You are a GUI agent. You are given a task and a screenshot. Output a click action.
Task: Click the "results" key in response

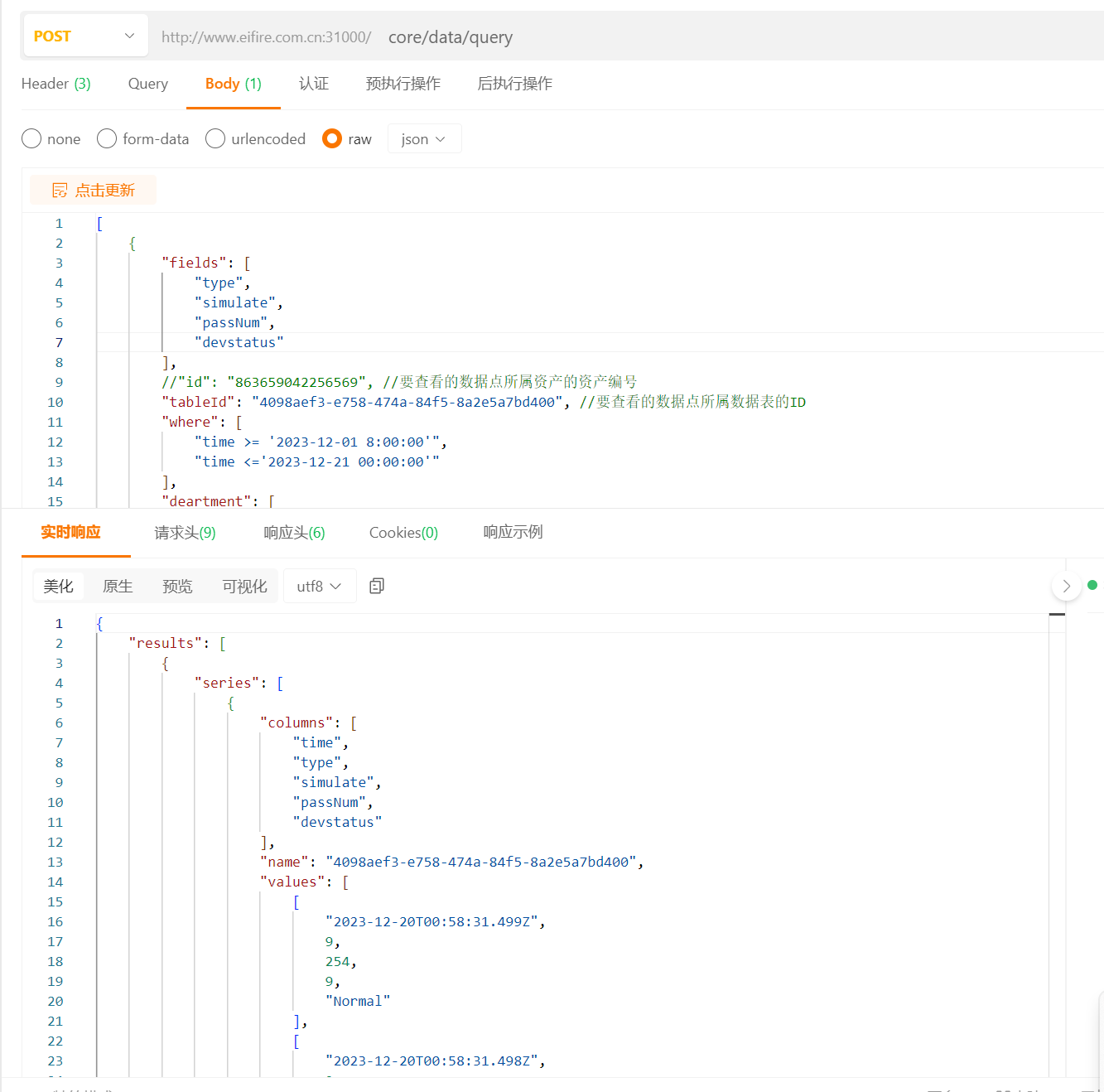[x=165, y=643]
